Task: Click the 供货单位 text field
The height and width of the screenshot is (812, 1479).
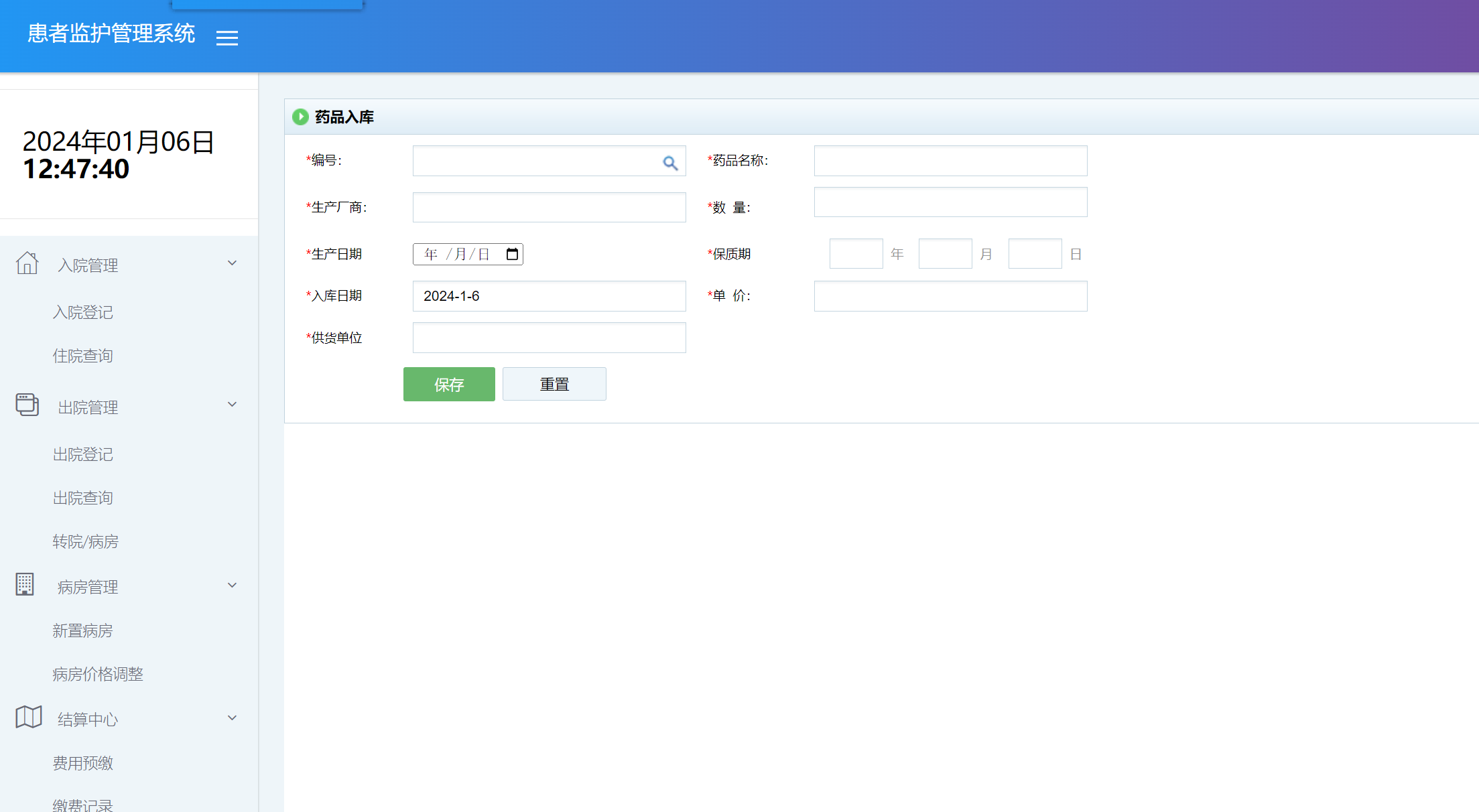Action: 549,338
